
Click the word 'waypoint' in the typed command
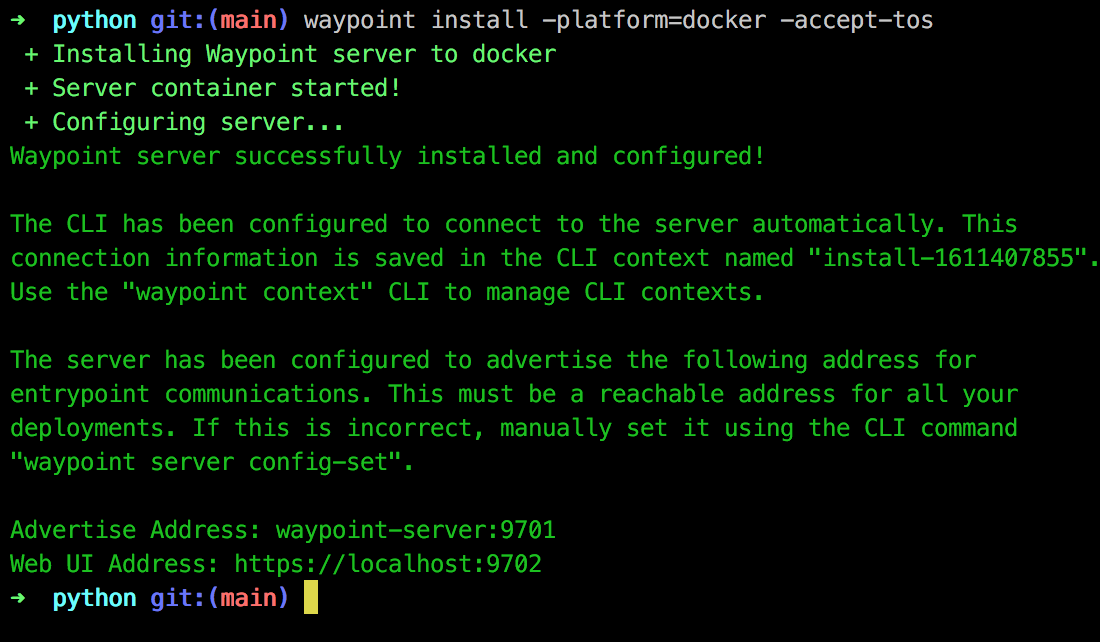point(360,20)
